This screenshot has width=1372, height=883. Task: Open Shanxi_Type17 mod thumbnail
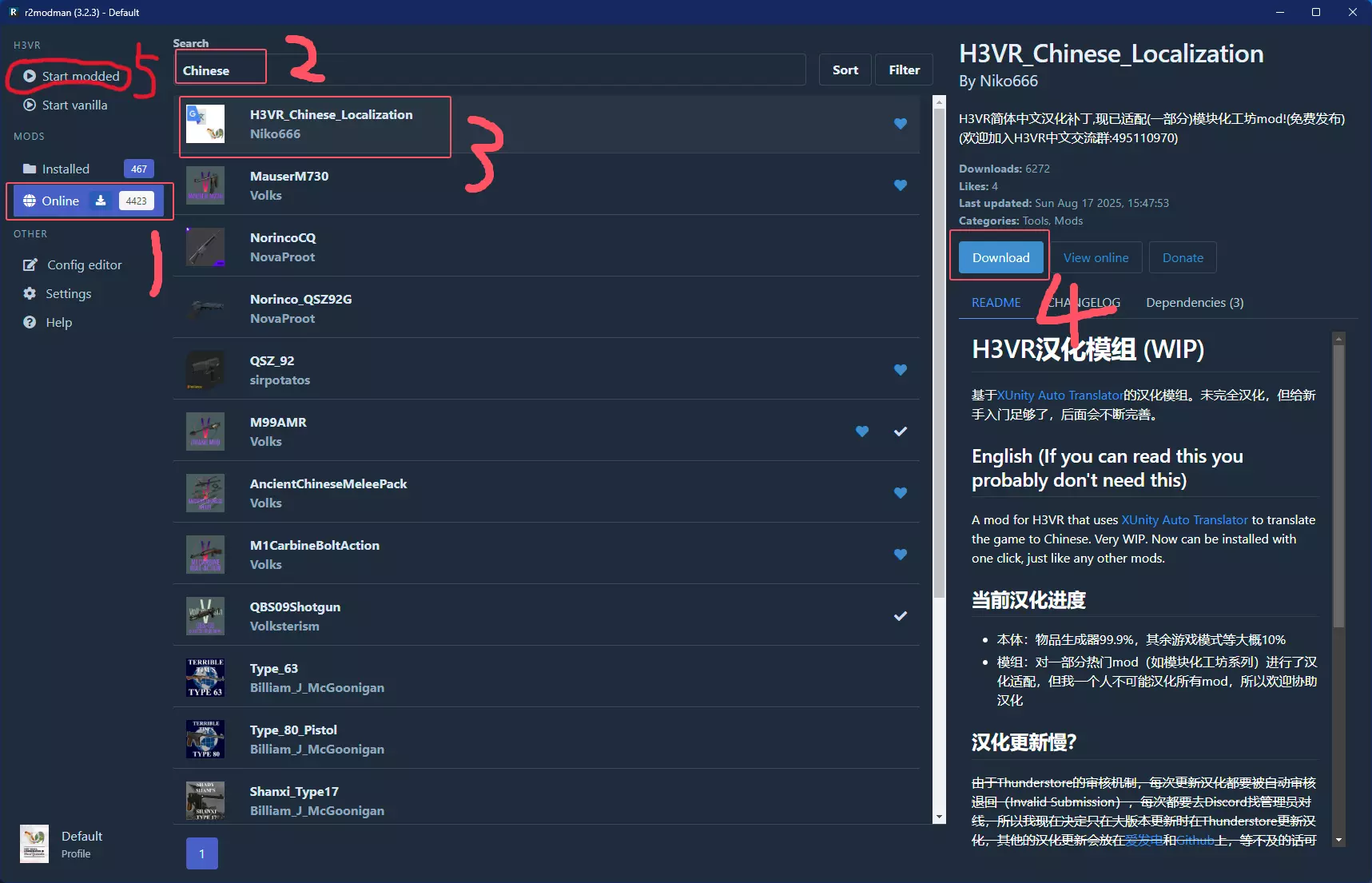pyautogui.click(x=205, y=801)
